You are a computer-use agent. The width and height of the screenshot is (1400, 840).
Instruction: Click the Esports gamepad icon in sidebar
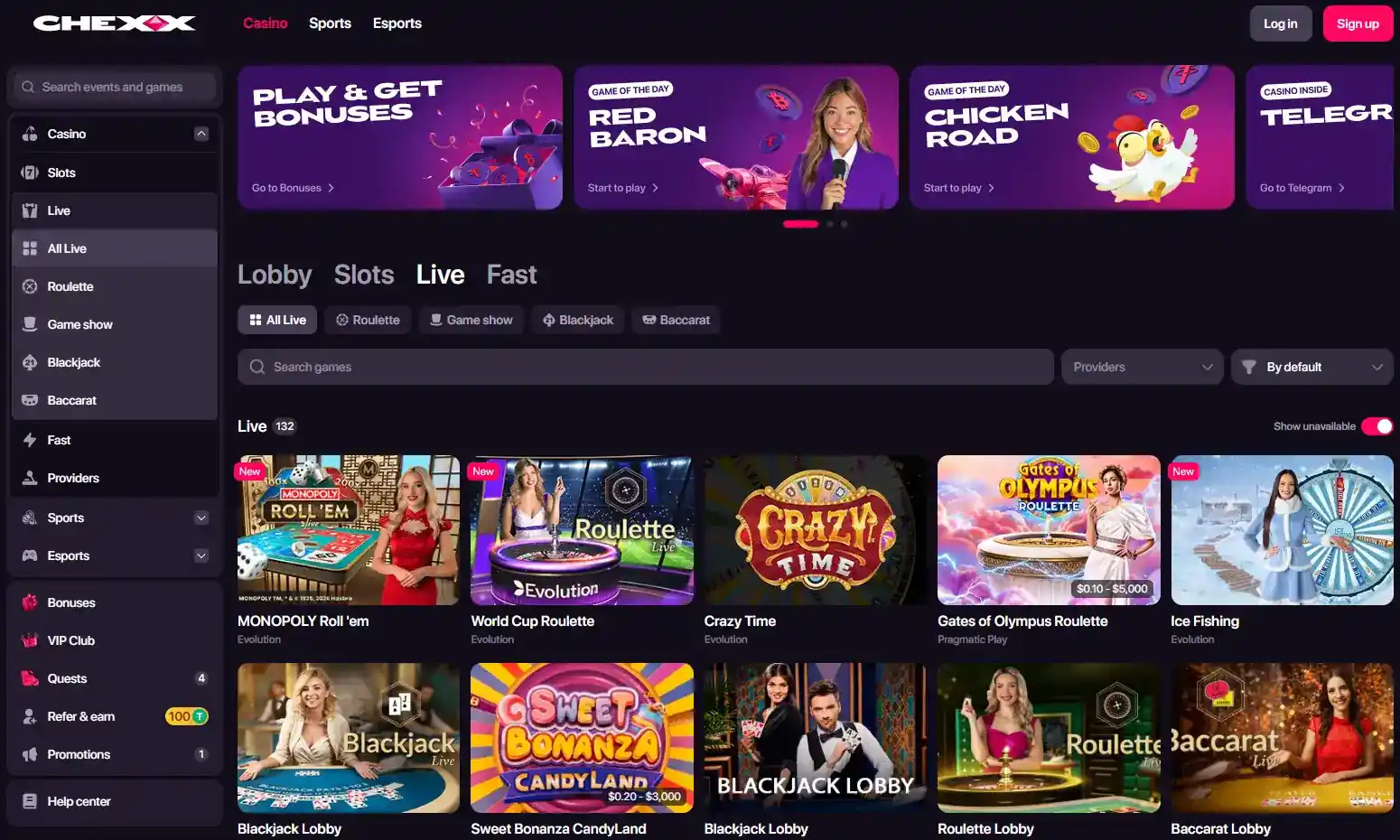(30, 555)
